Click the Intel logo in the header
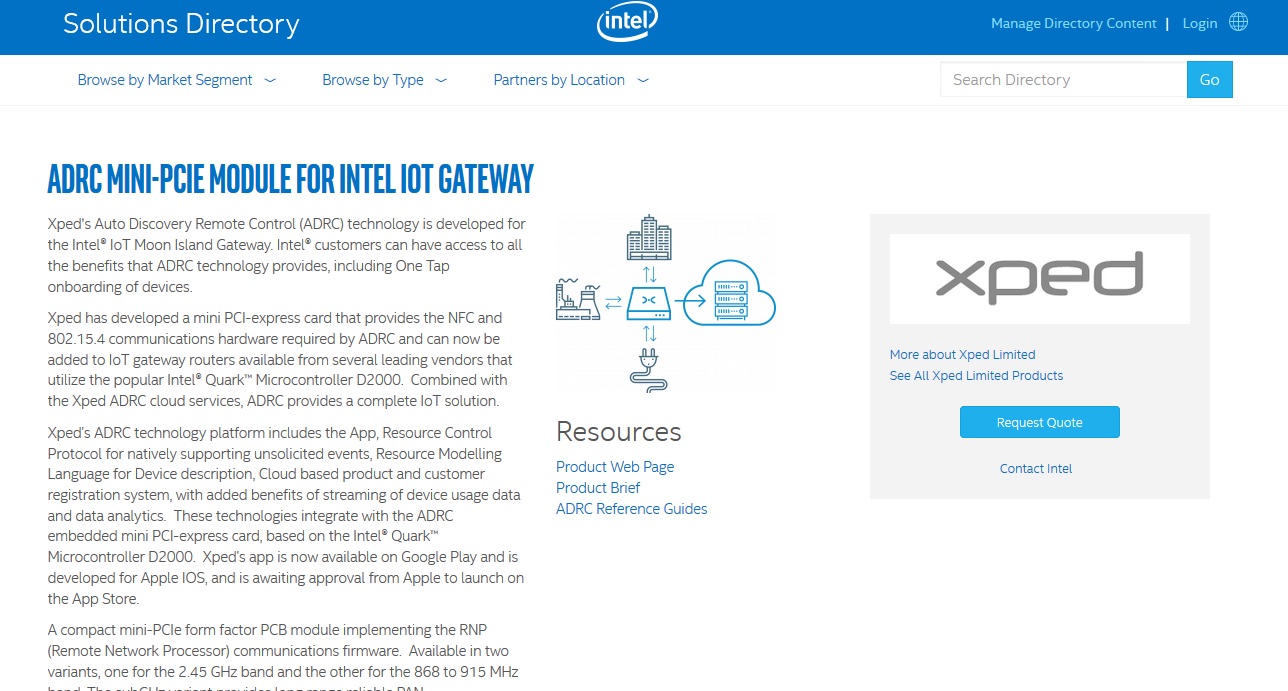 point(627,21)
